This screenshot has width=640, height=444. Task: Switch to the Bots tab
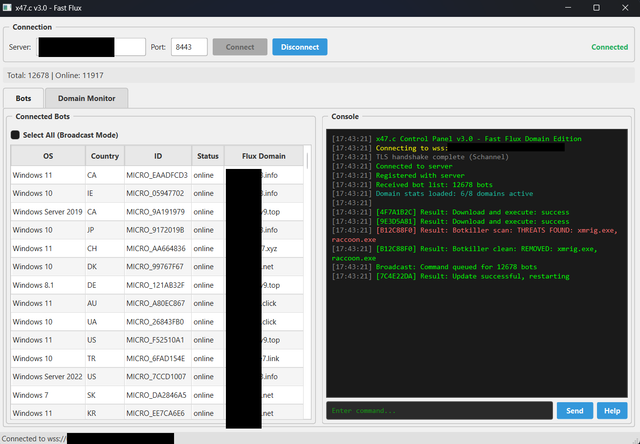coord(23,98)
